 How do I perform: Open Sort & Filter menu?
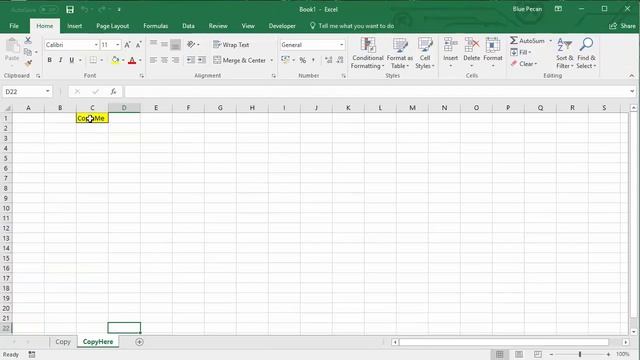click(x=564, y=53)
